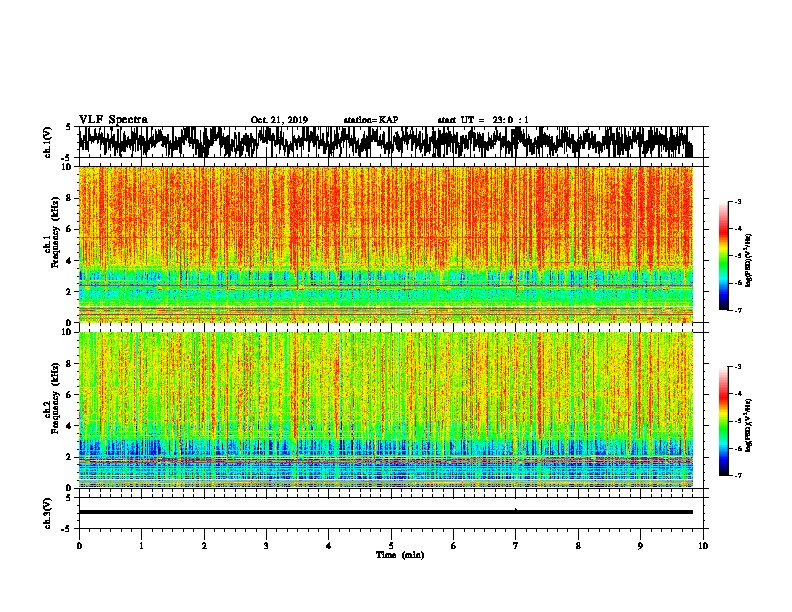
Task: Click the "8" tick on the ch.1 frequency axis
Action: (x=69, y=198)
